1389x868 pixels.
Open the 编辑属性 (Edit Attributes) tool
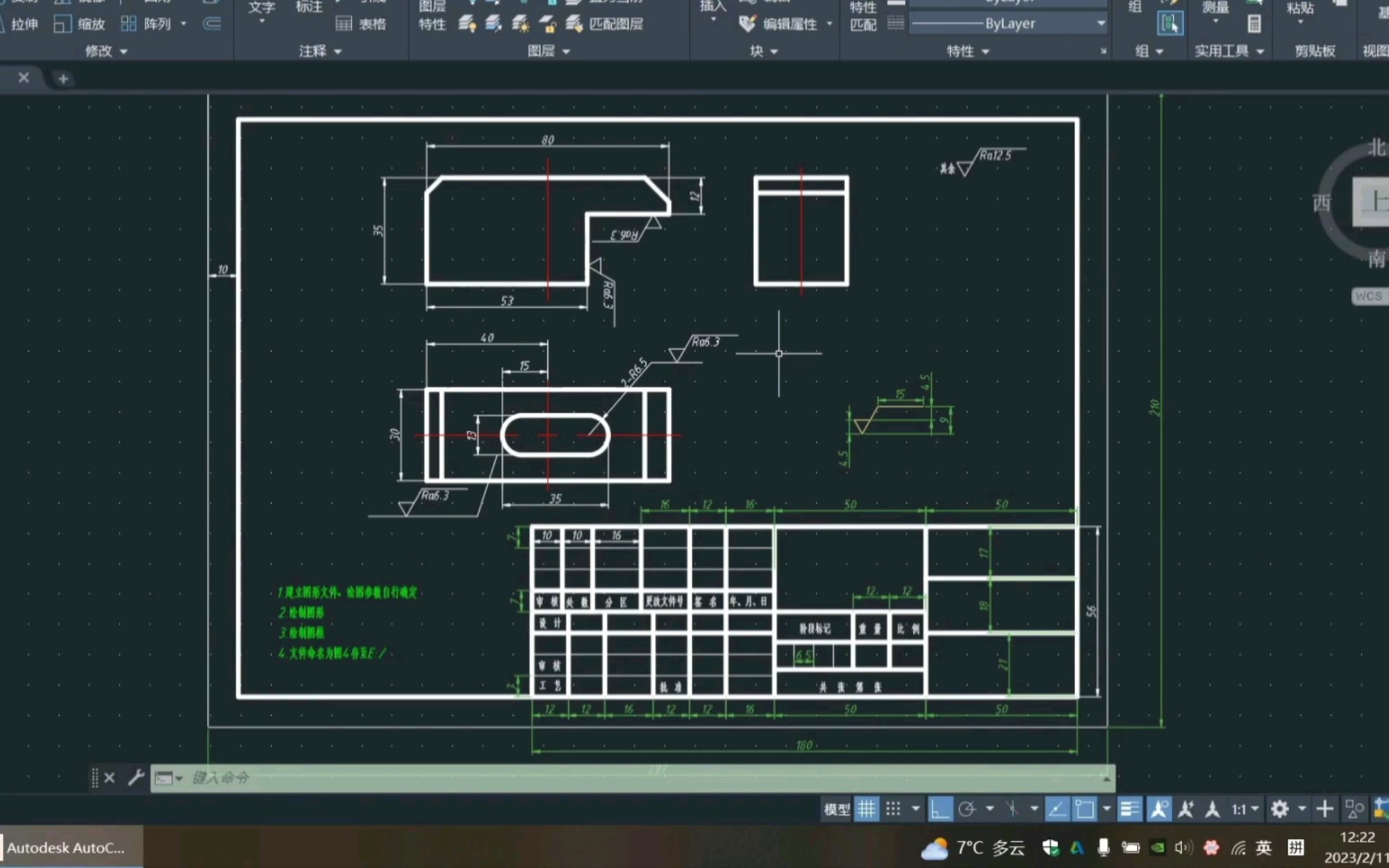click(x=780, y=24)
